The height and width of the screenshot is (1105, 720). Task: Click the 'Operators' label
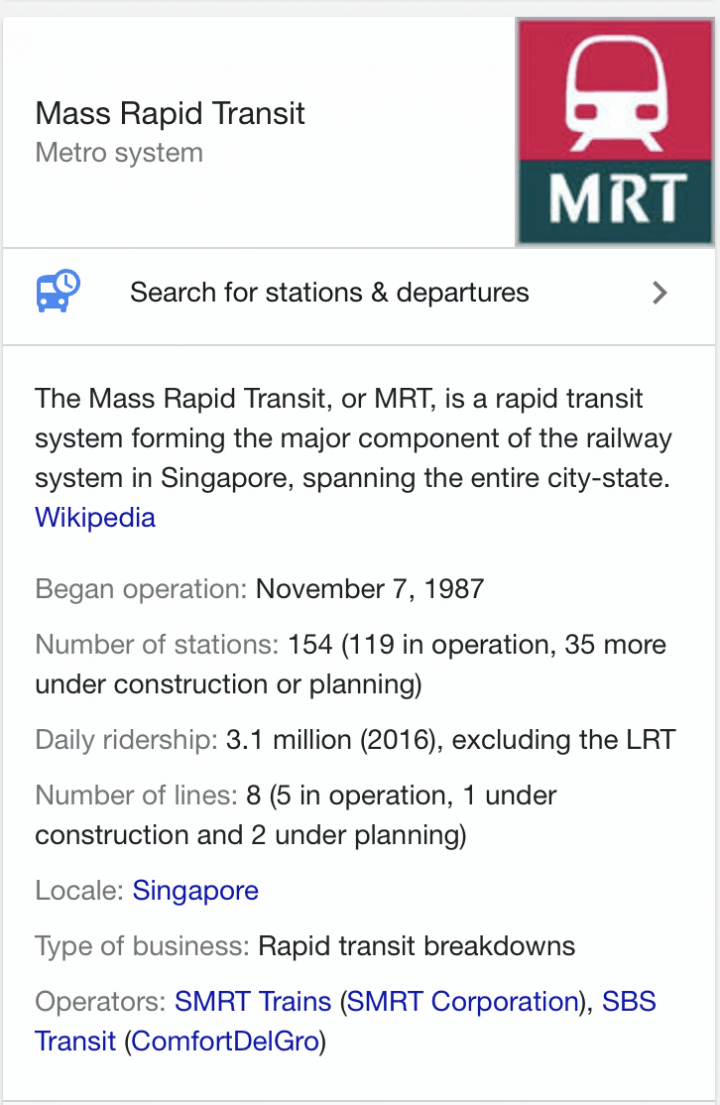tap(101, 1001)
